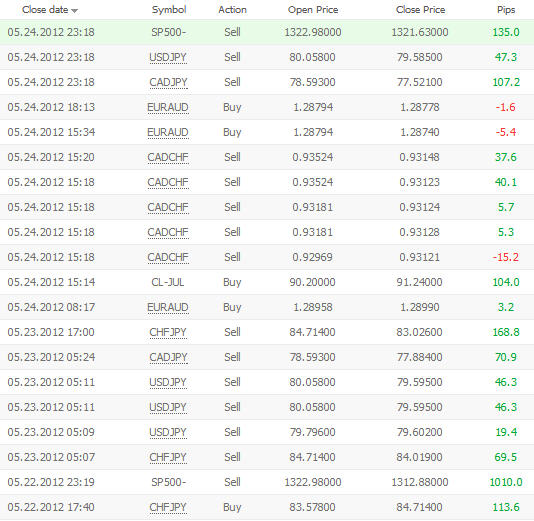The height and width of the screenshot is (521, 534).
Task: Open CADCHF symbol link with 5.7 pips
Action: (x=168, y=207)
